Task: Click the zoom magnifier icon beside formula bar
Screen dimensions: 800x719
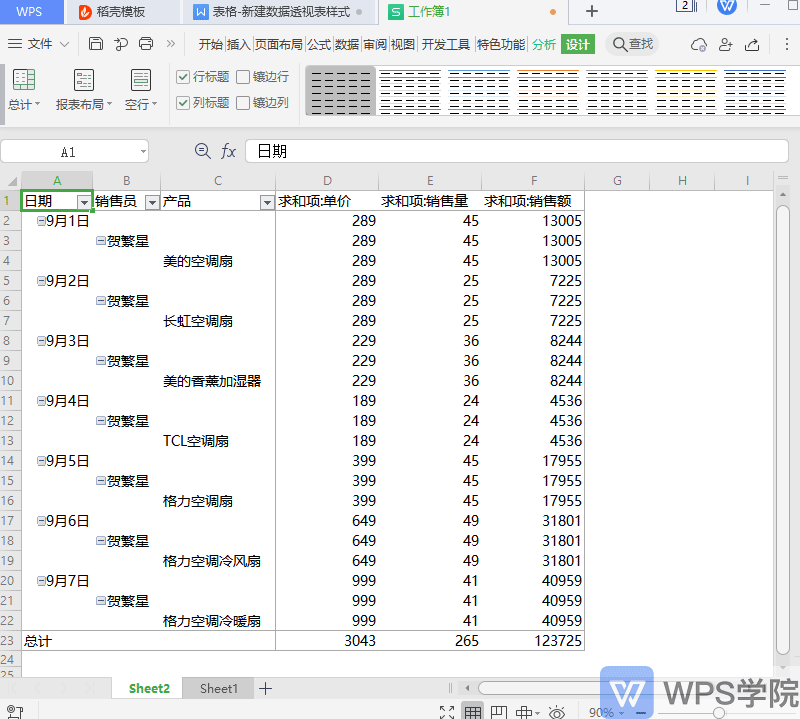Action: pos(203,151)
